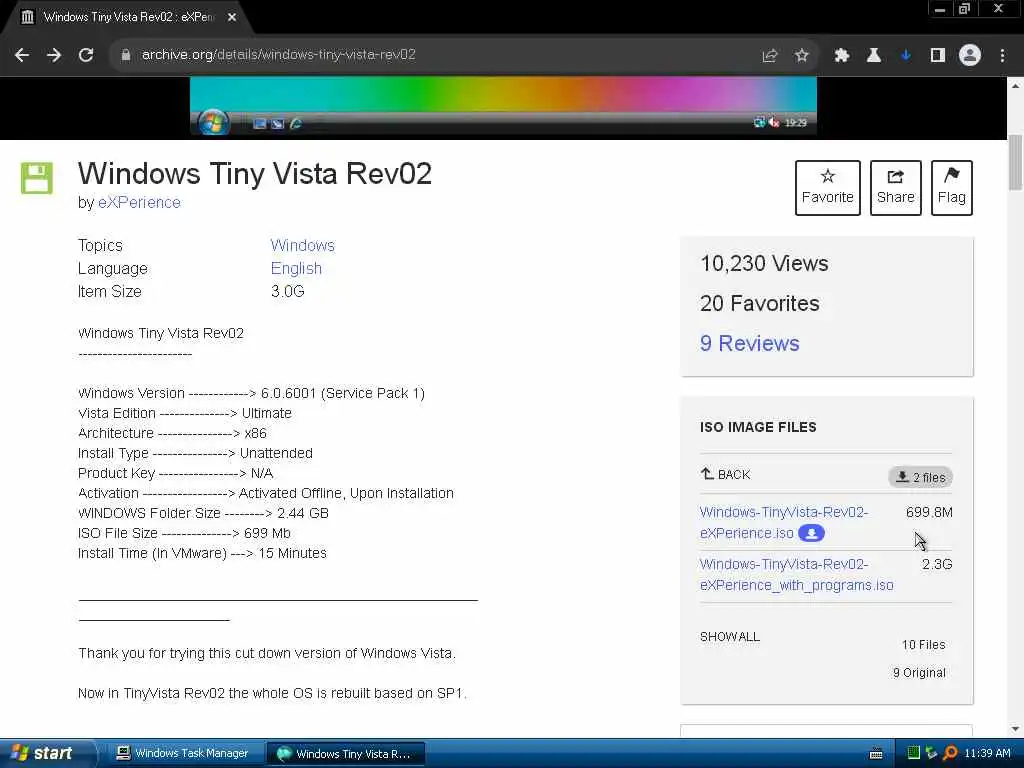This screenshot has width=1024, height=768.
Task: Click the Chrome Labs flask icon
Action: (874, 56)
